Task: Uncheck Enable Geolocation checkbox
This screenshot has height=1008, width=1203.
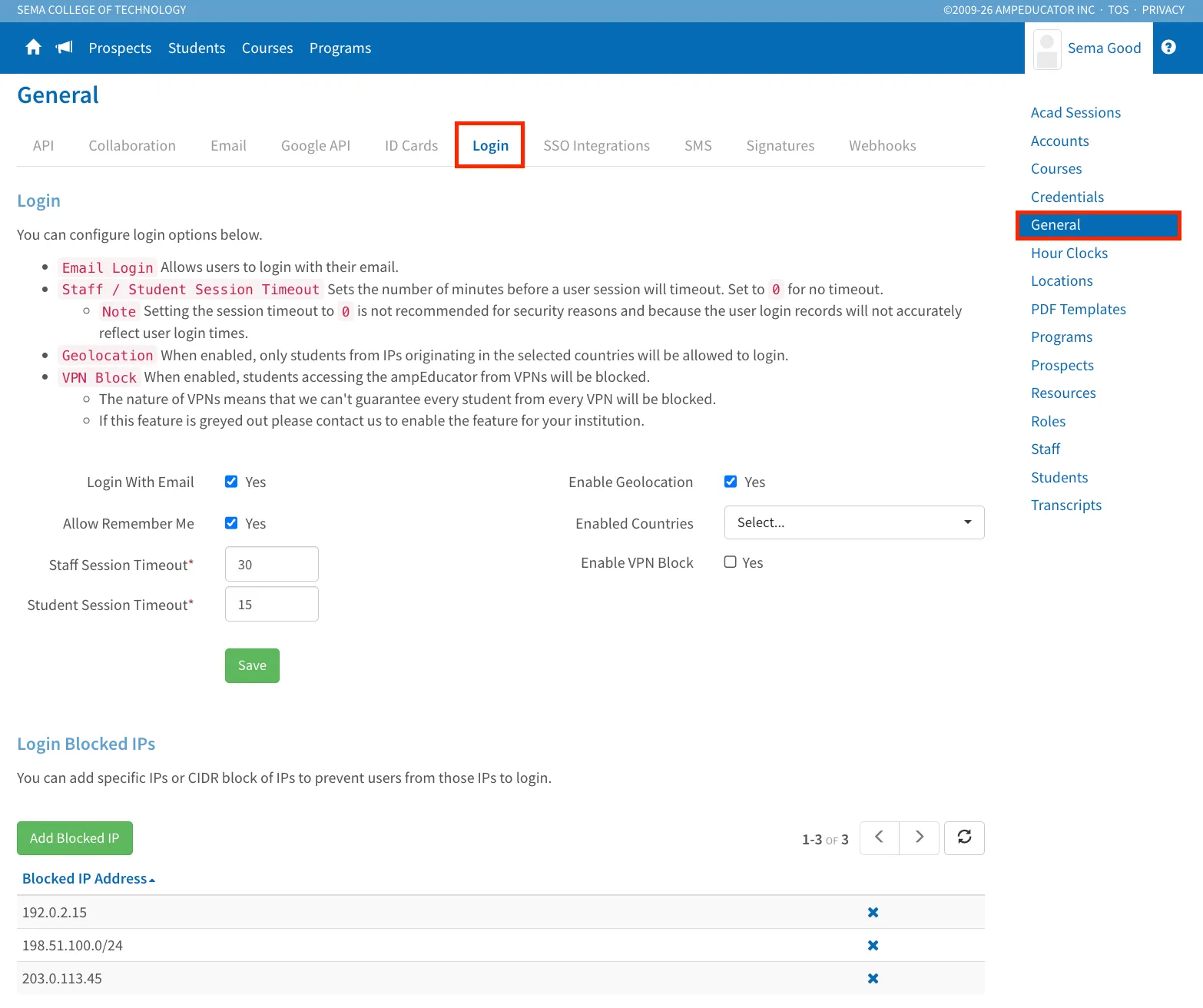Action: coord(731,482)
